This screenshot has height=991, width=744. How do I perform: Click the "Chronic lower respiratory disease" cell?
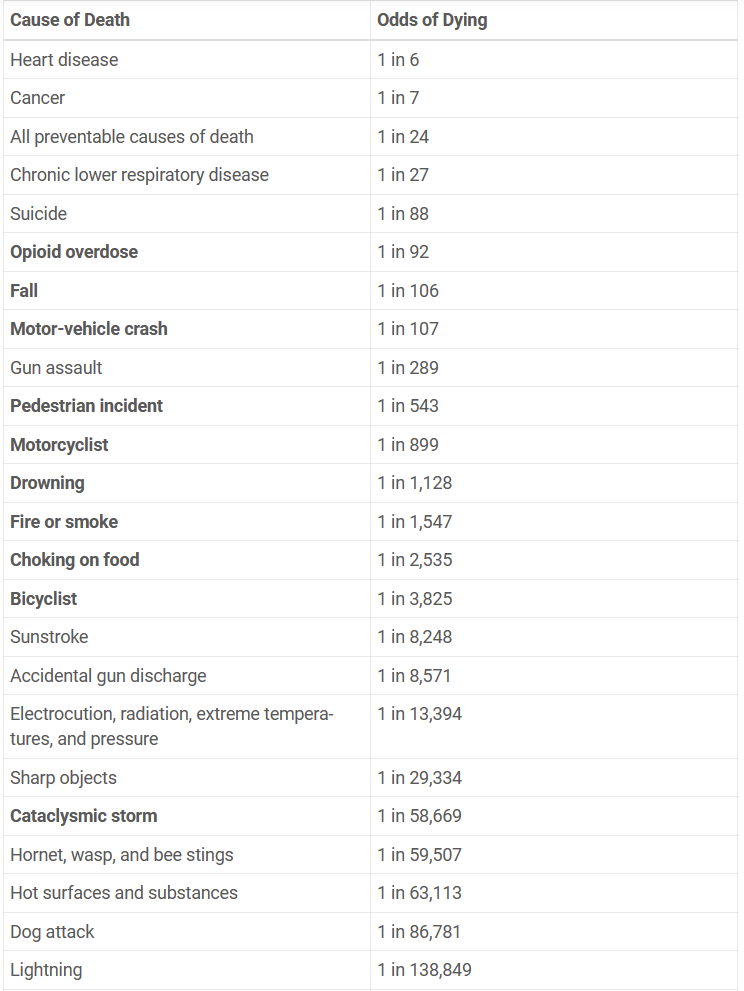139,175
